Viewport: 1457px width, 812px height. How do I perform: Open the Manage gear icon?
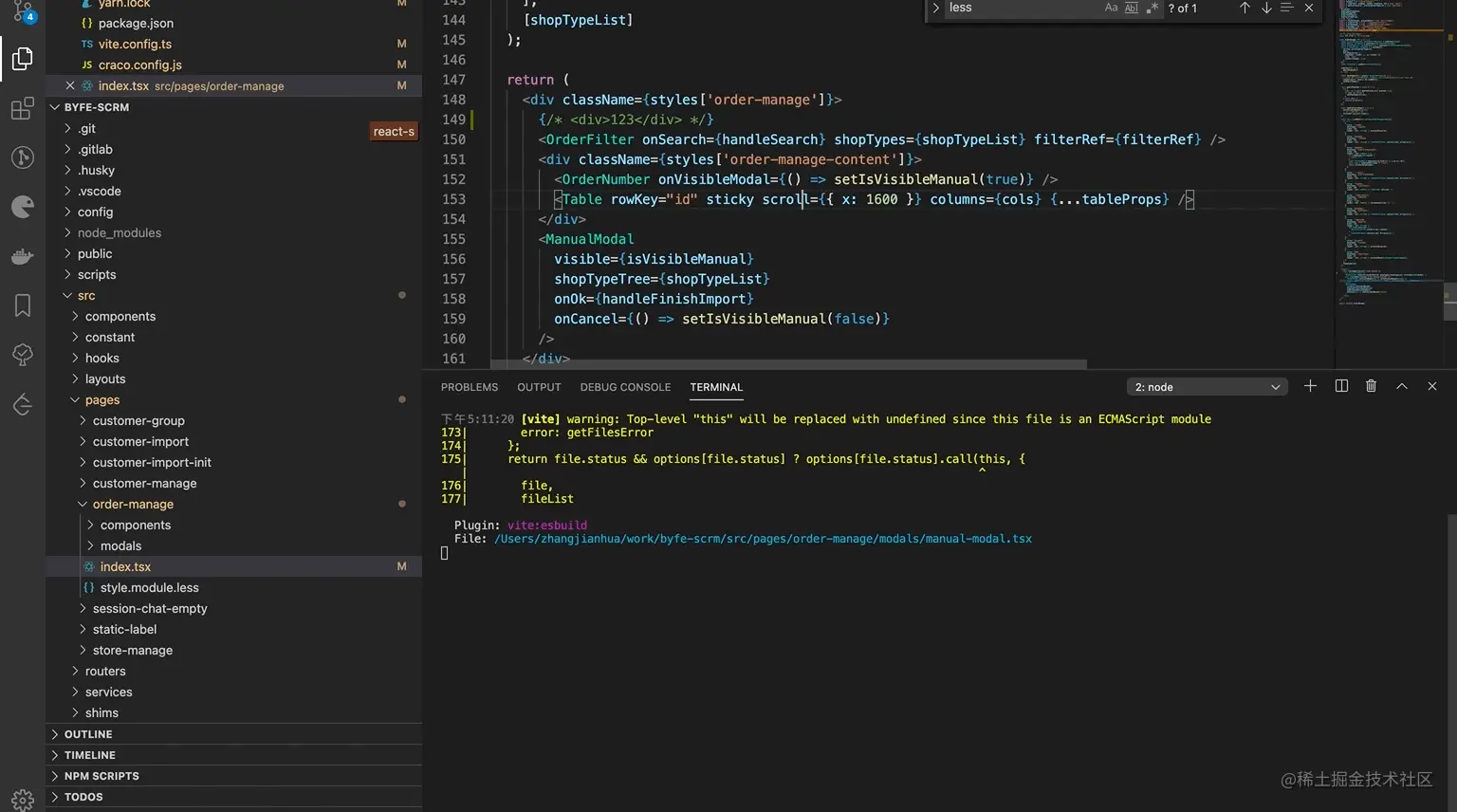(x=23, y=799)
